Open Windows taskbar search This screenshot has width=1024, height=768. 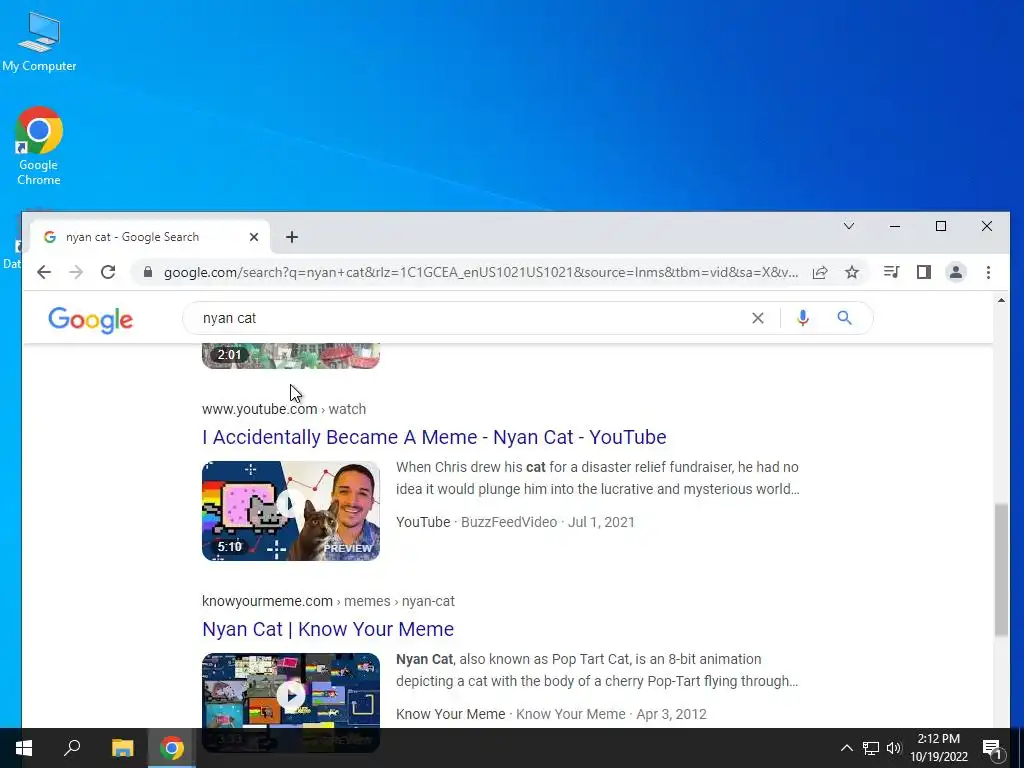click(72, 748)
